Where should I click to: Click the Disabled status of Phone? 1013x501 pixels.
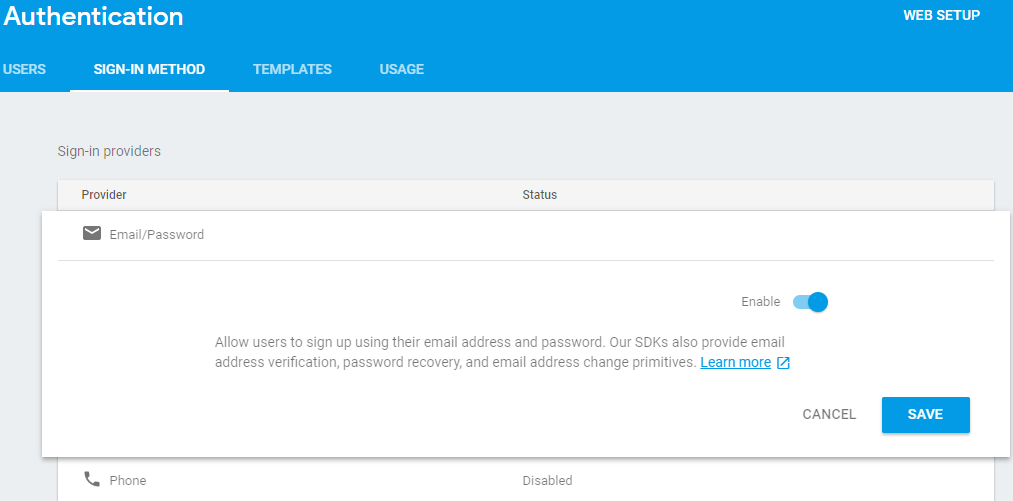tap(547, 481)
